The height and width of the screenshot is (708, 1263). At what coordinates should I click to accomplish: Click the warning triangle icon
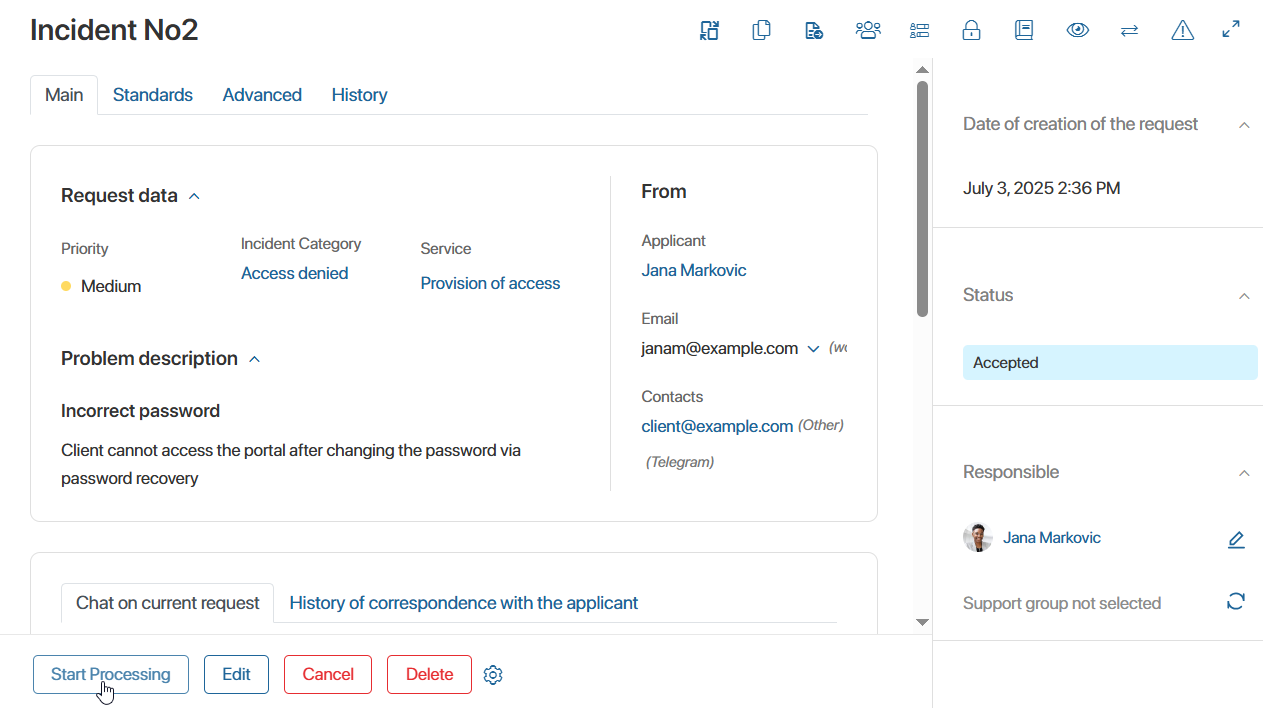1182,30
